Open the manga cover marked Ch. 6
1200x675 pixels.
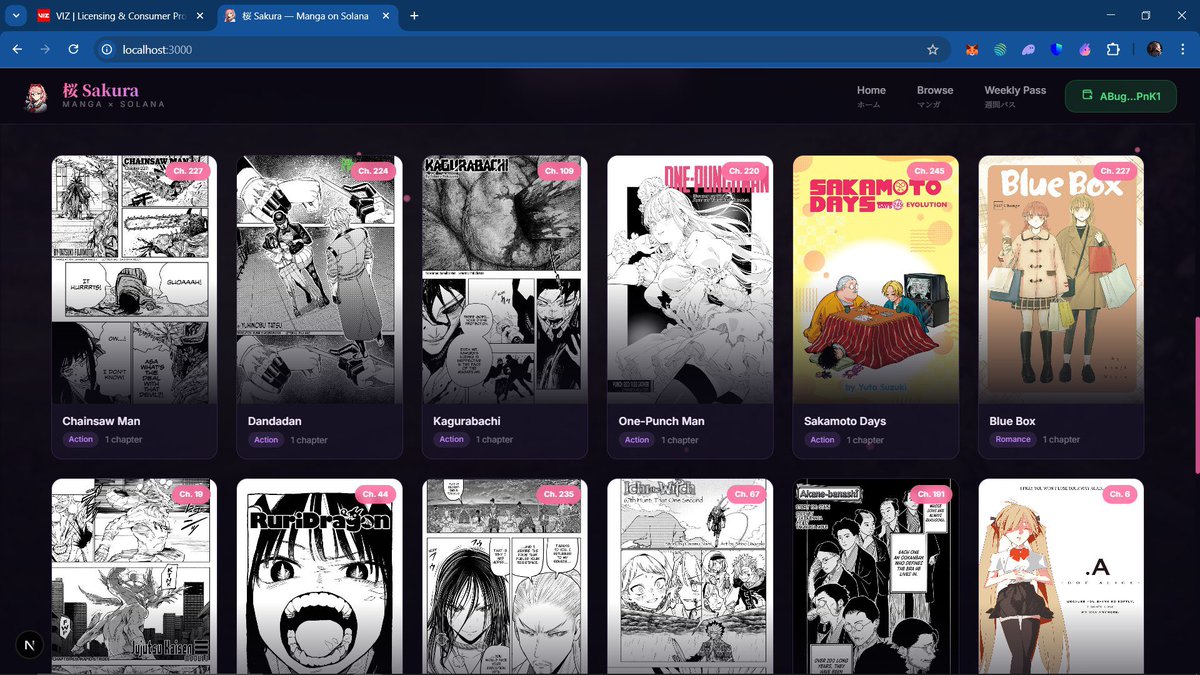click(x=1061, y=577)
